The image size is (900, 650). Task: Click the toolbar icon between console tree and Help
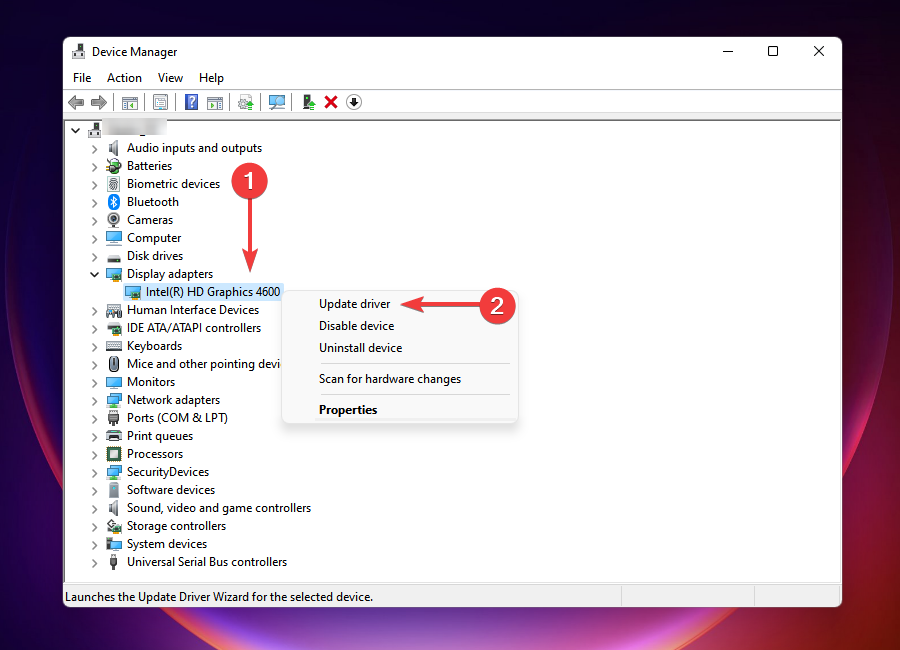click(160, 103)
